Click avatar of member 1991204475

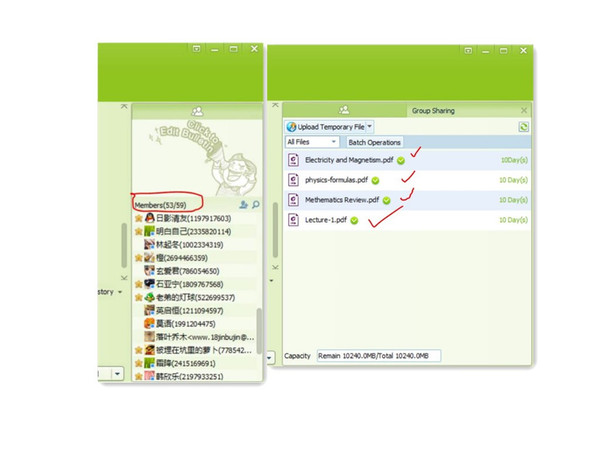point(149,324)
